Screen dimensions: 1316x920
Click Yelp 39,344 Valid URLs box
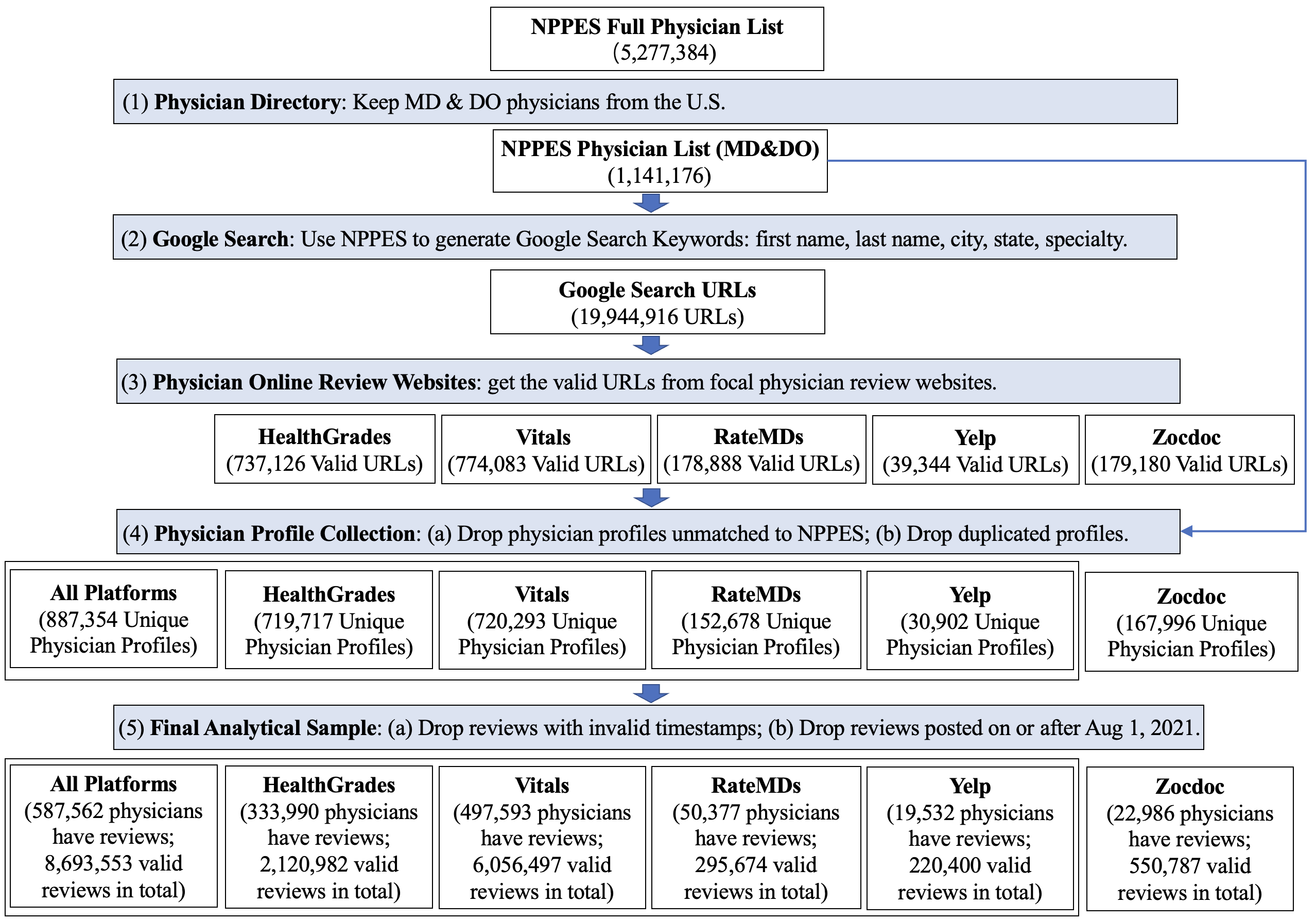tap(976, 450)
